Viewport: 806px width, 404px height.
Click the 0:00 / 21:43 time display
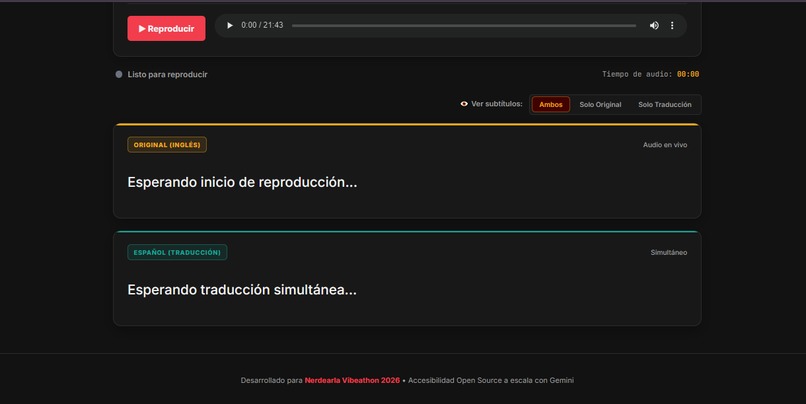262,25
